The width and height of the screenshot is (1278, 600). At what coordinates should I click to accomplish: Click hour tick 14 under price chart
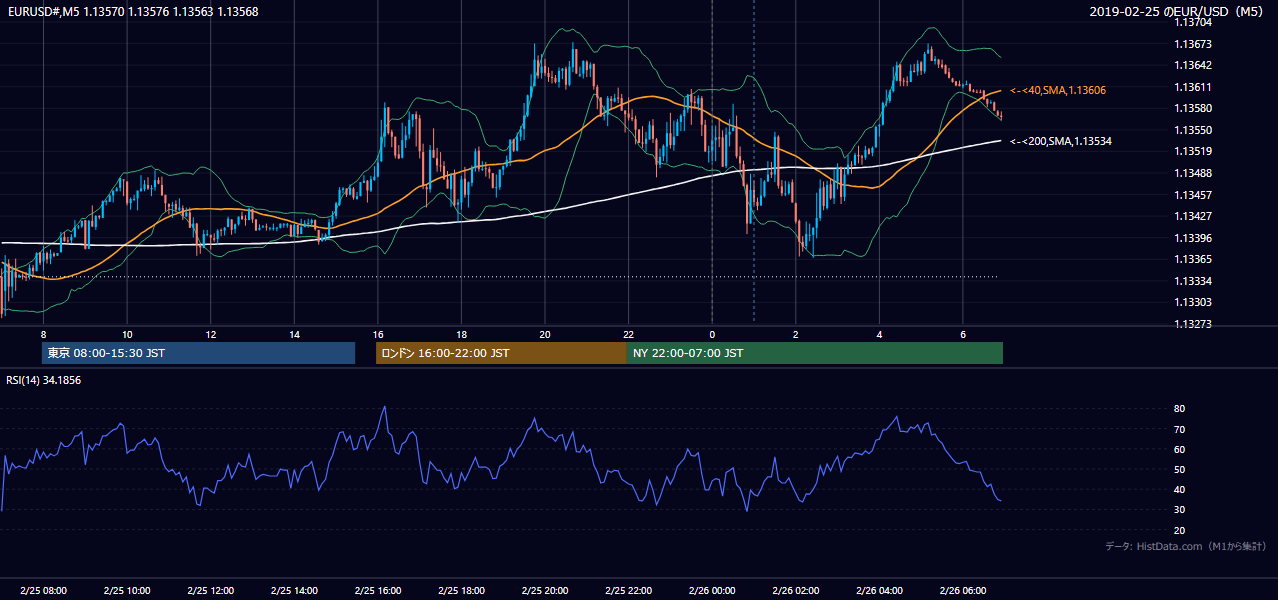point(294,334)
